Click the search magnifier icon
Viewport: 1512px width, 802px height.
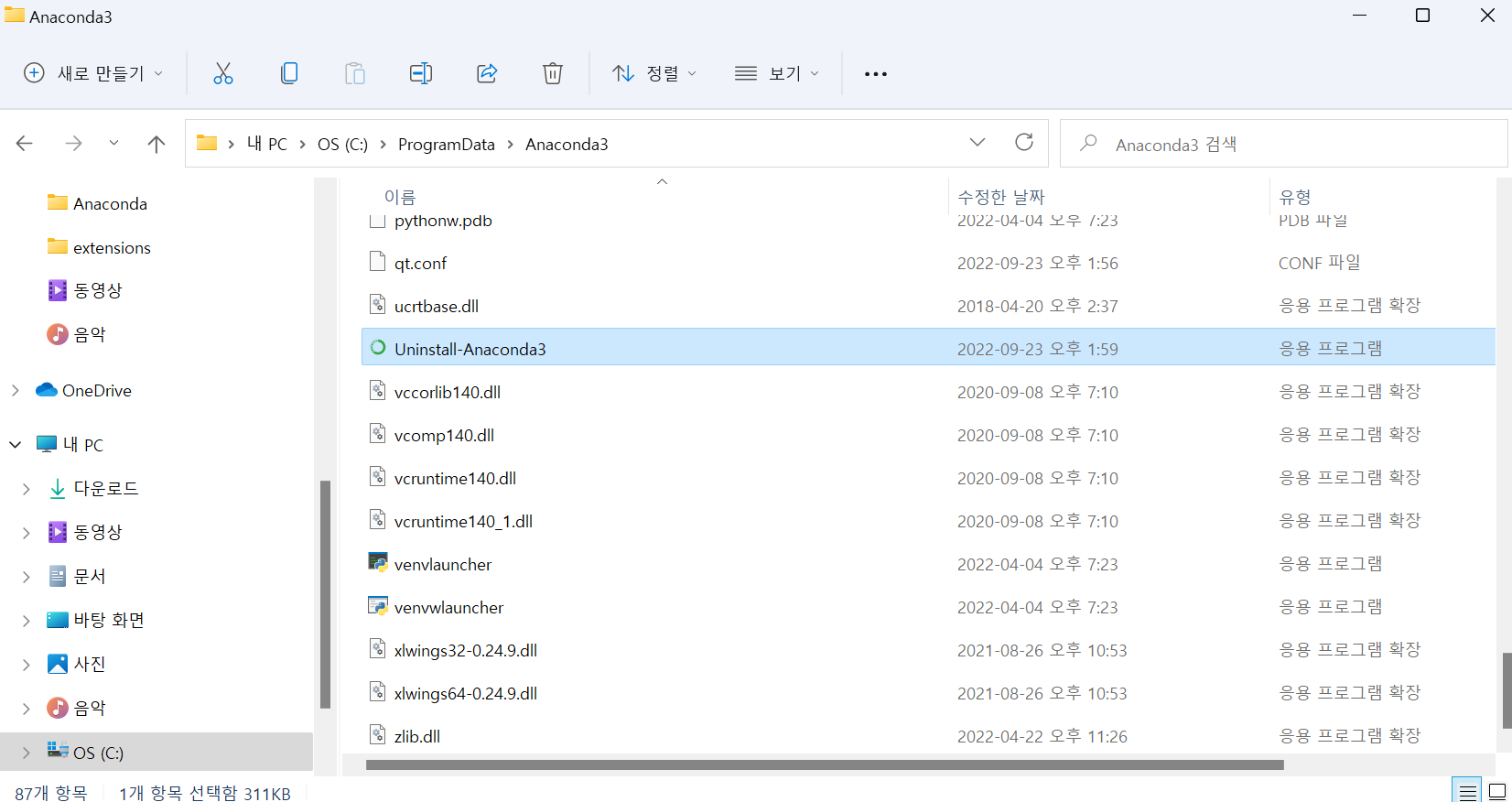(1088, 143)
